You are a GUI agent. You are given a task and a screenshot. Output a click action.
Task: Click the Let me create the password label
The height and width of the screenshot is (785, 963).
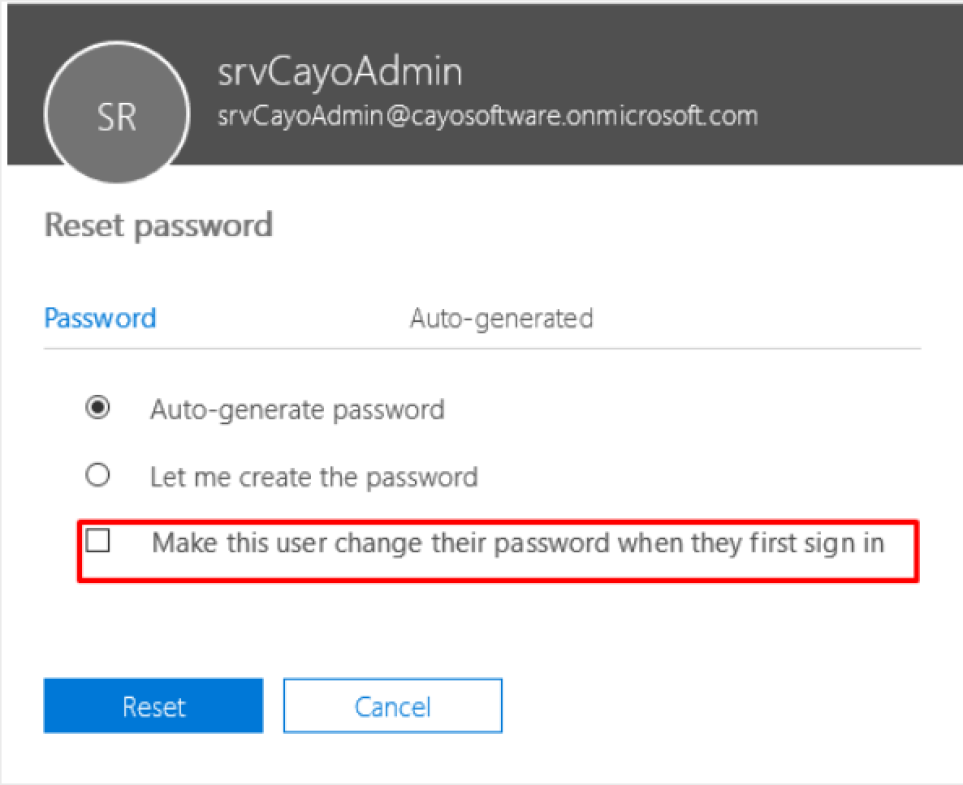click(314, 478)
